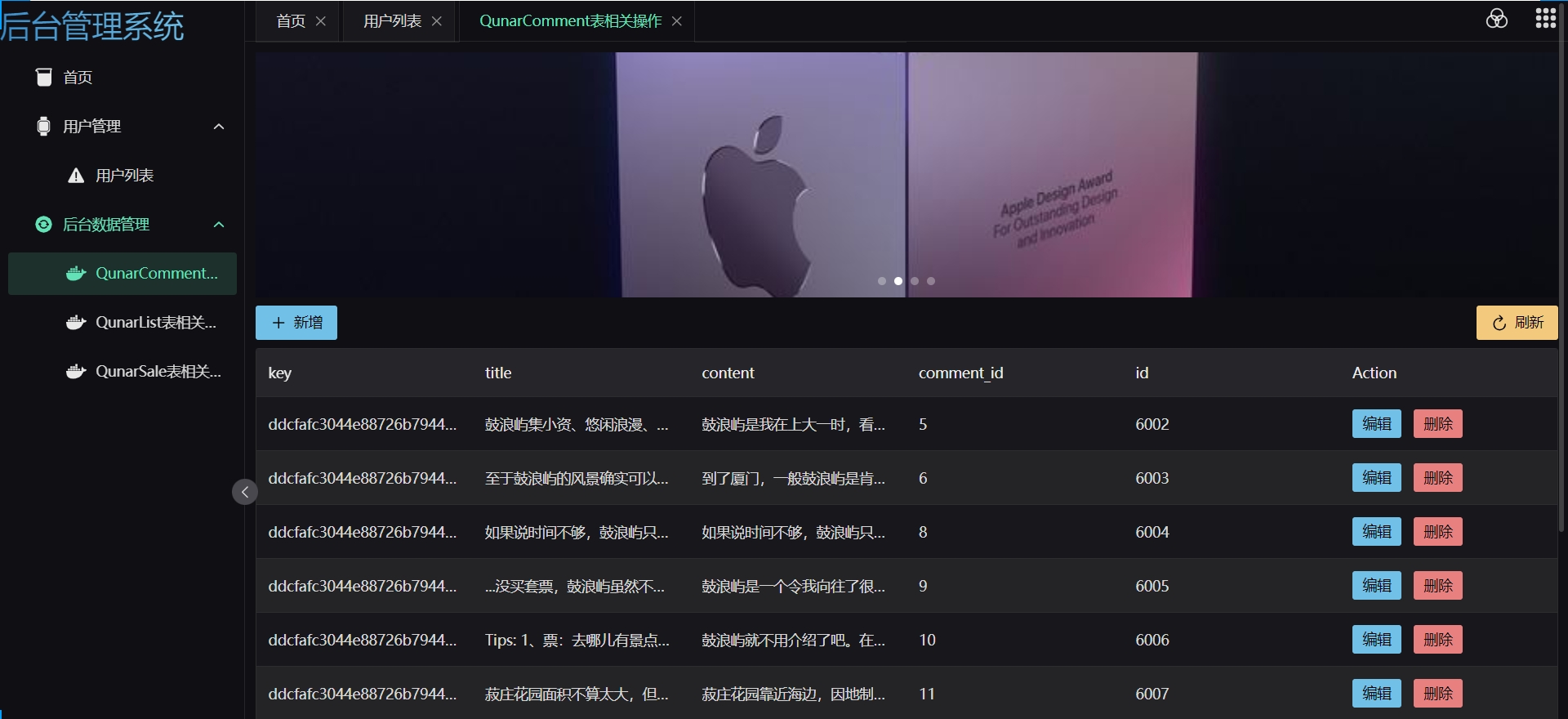
Task: Click the 新增 add button
Action: 296,323
